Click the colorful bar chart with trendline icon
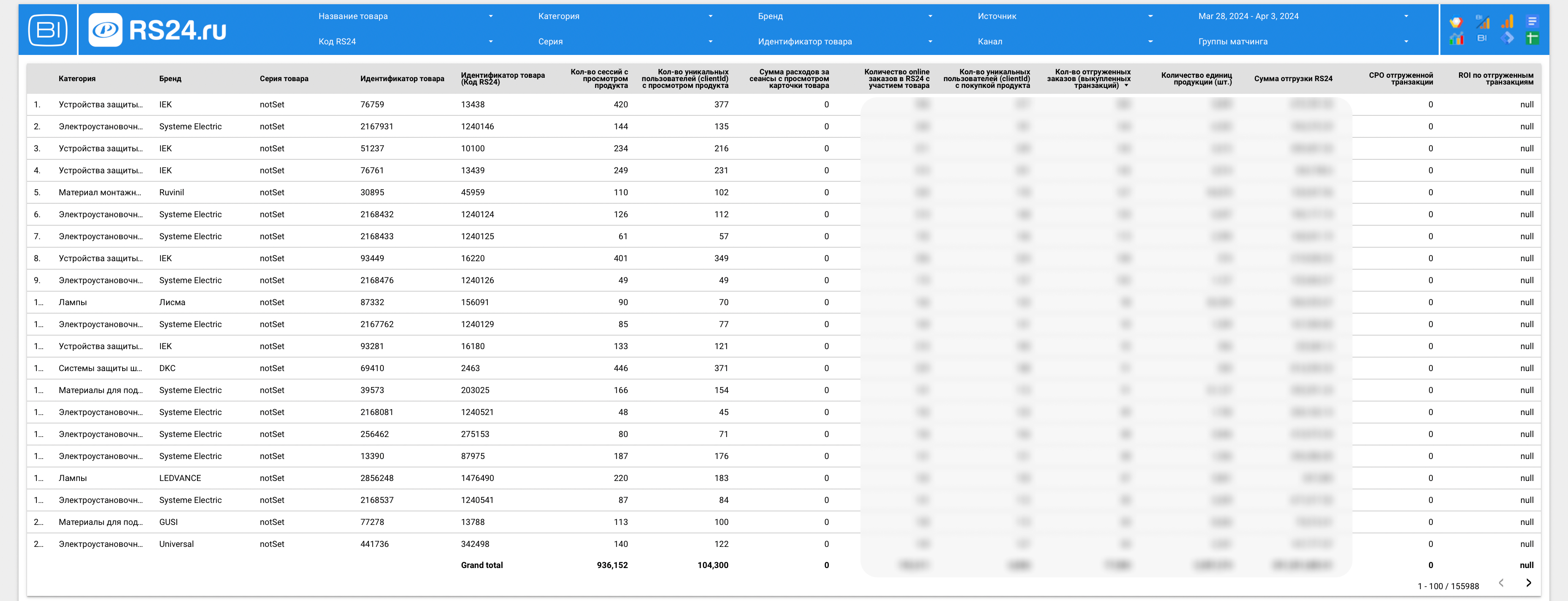The width and height of the screenshot is (1568, 601). [x=1456, y=38]
